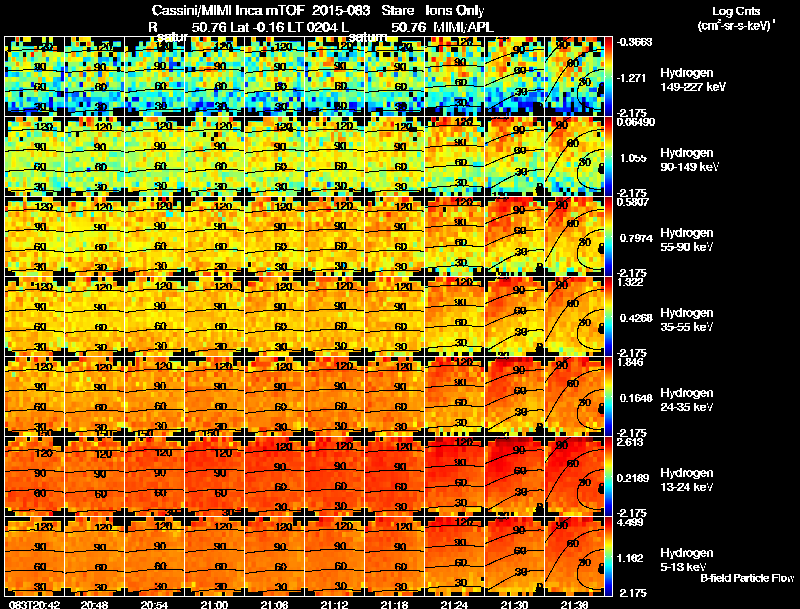The height and width of the screenshot is (609, 800).
Task: Select the 21:30 panel in Hydrogen 13-24 keV row
Action: (x=514, y=476)
